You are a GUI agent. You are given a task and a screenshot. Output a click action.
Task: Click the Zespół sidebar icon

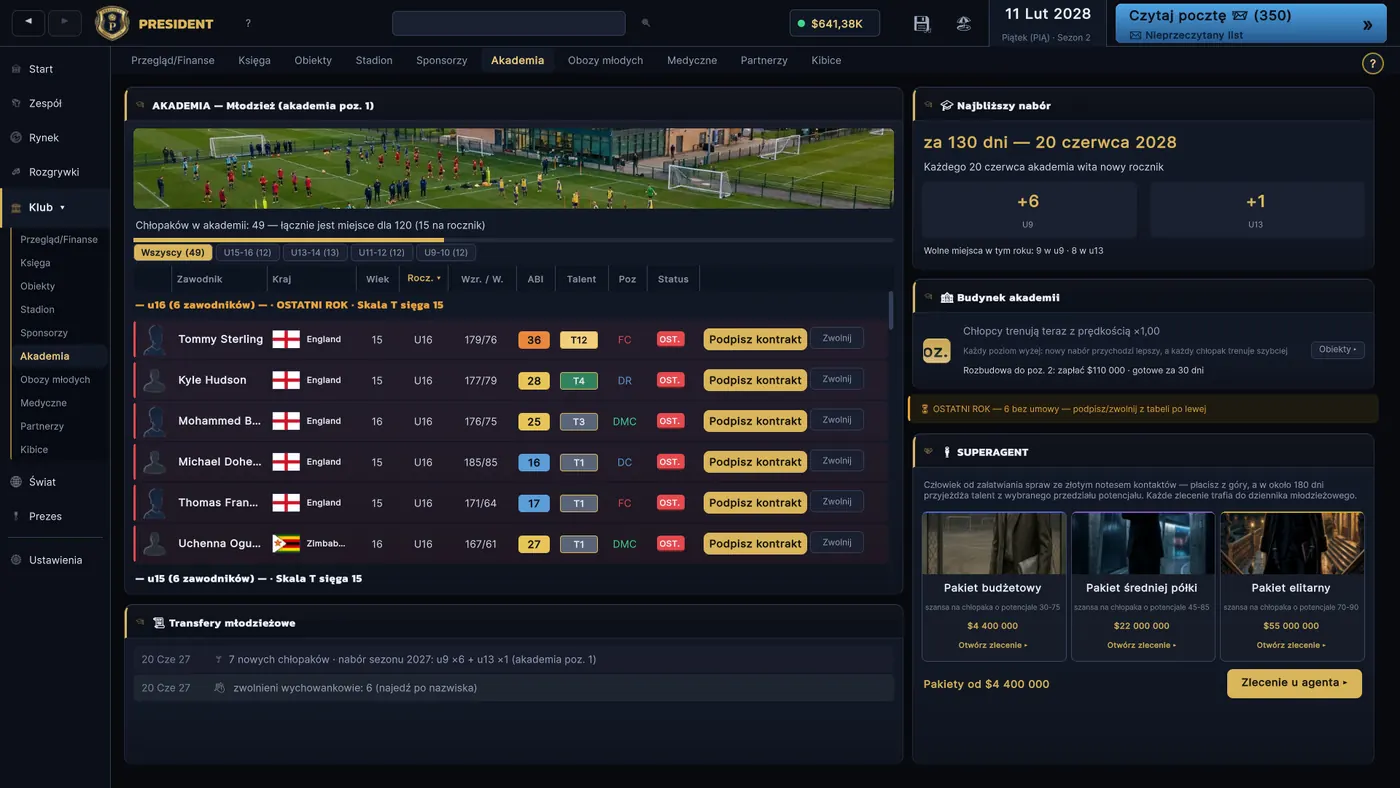point(16,103)
